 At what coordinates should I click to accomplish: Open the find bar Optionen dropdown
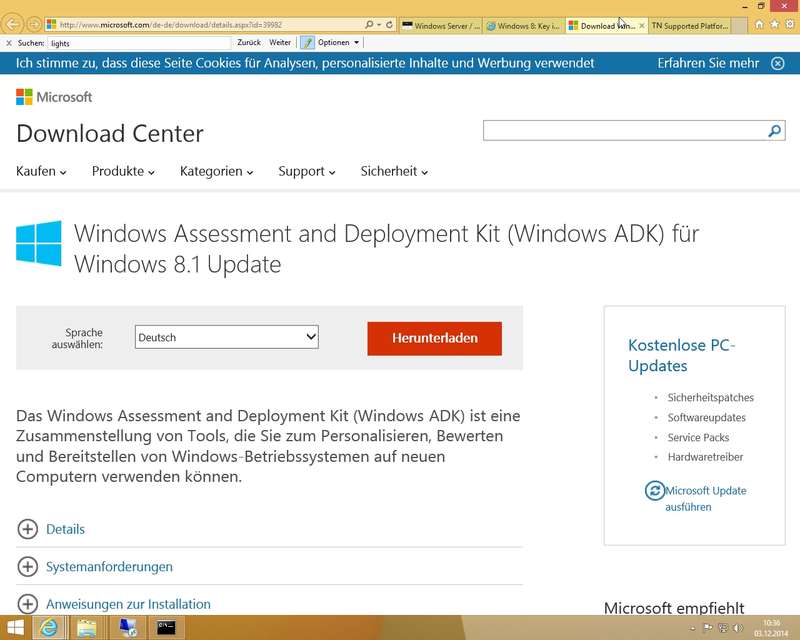pyautogui.click(x=338, y=43)
